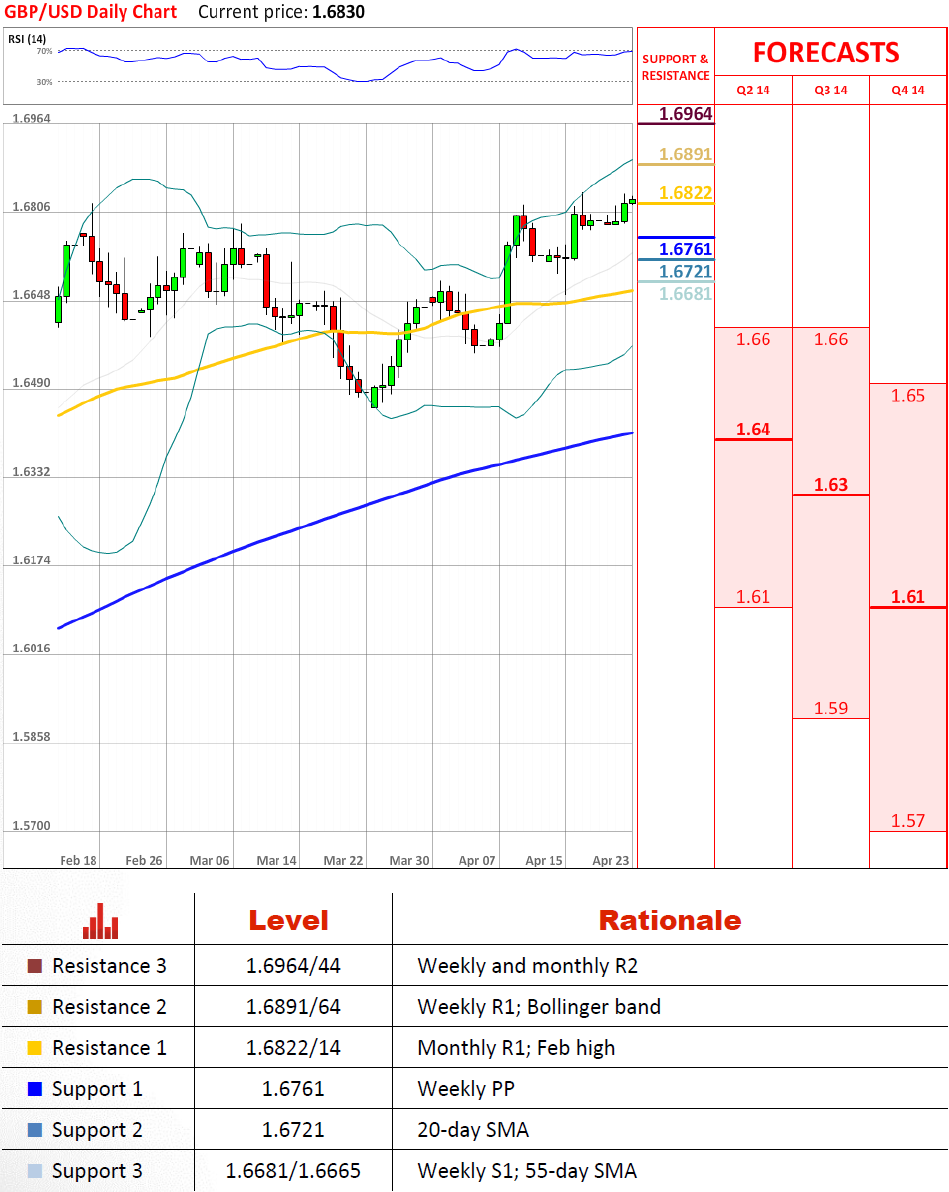Click rationale Weekly R1; Bollinger band
Screen dimensions: 949x1192
[539, 1007]
